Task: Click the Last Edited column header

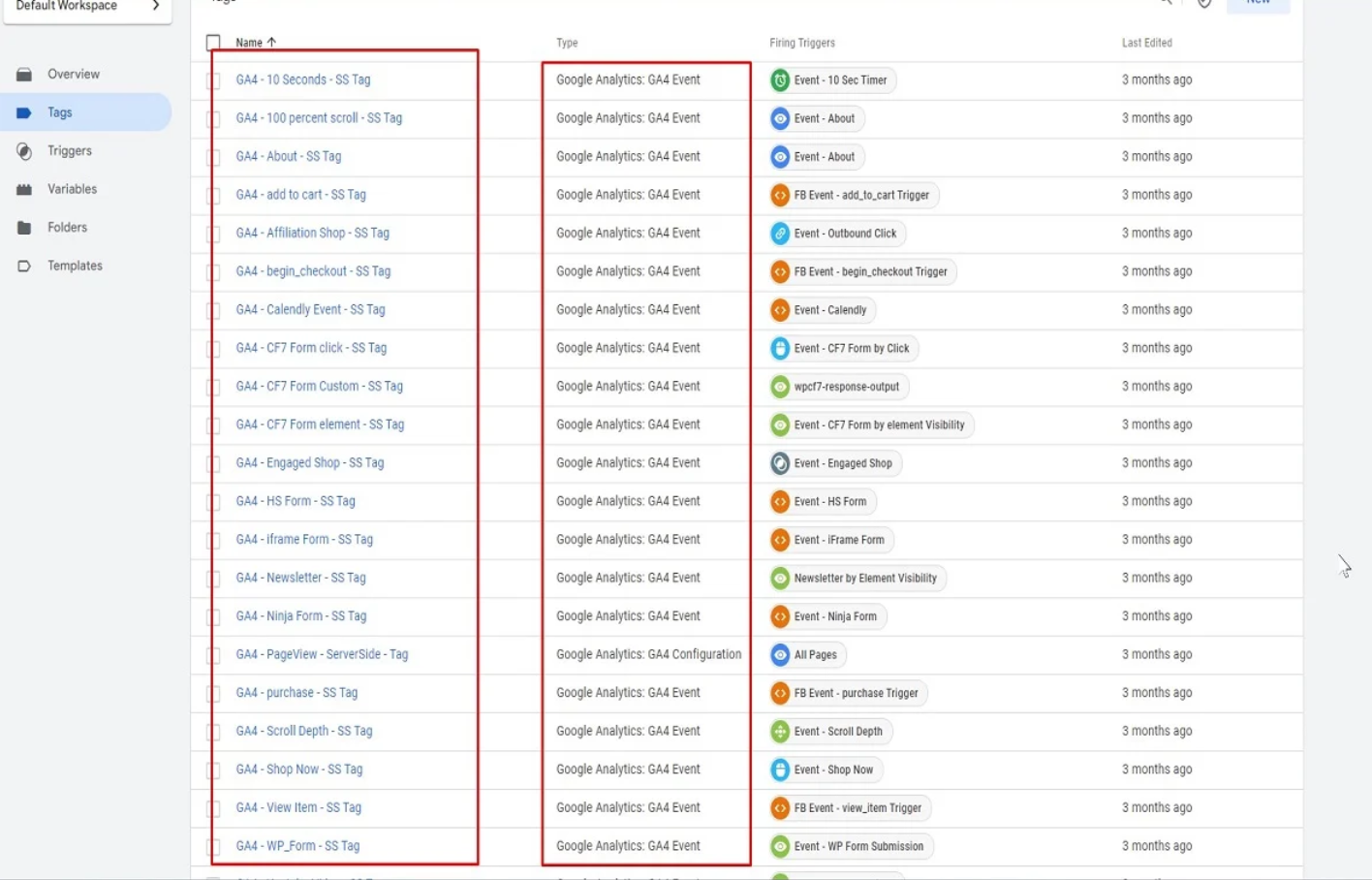Action: tap(1146, 44)
